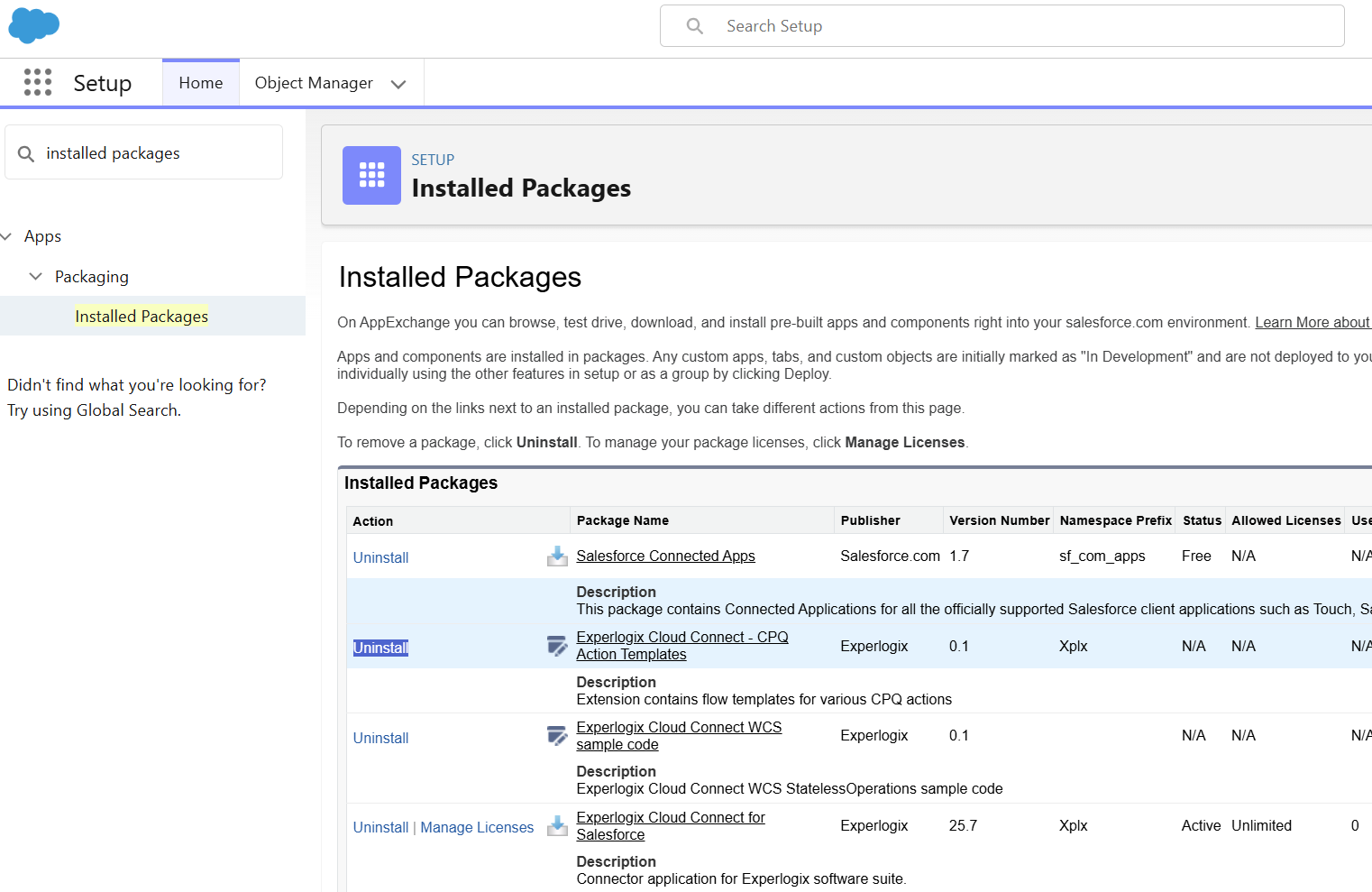The image size is (1372, 892).
Task: Click the sf_com_apps namespace cell
Action: [x=1102, y=556]
